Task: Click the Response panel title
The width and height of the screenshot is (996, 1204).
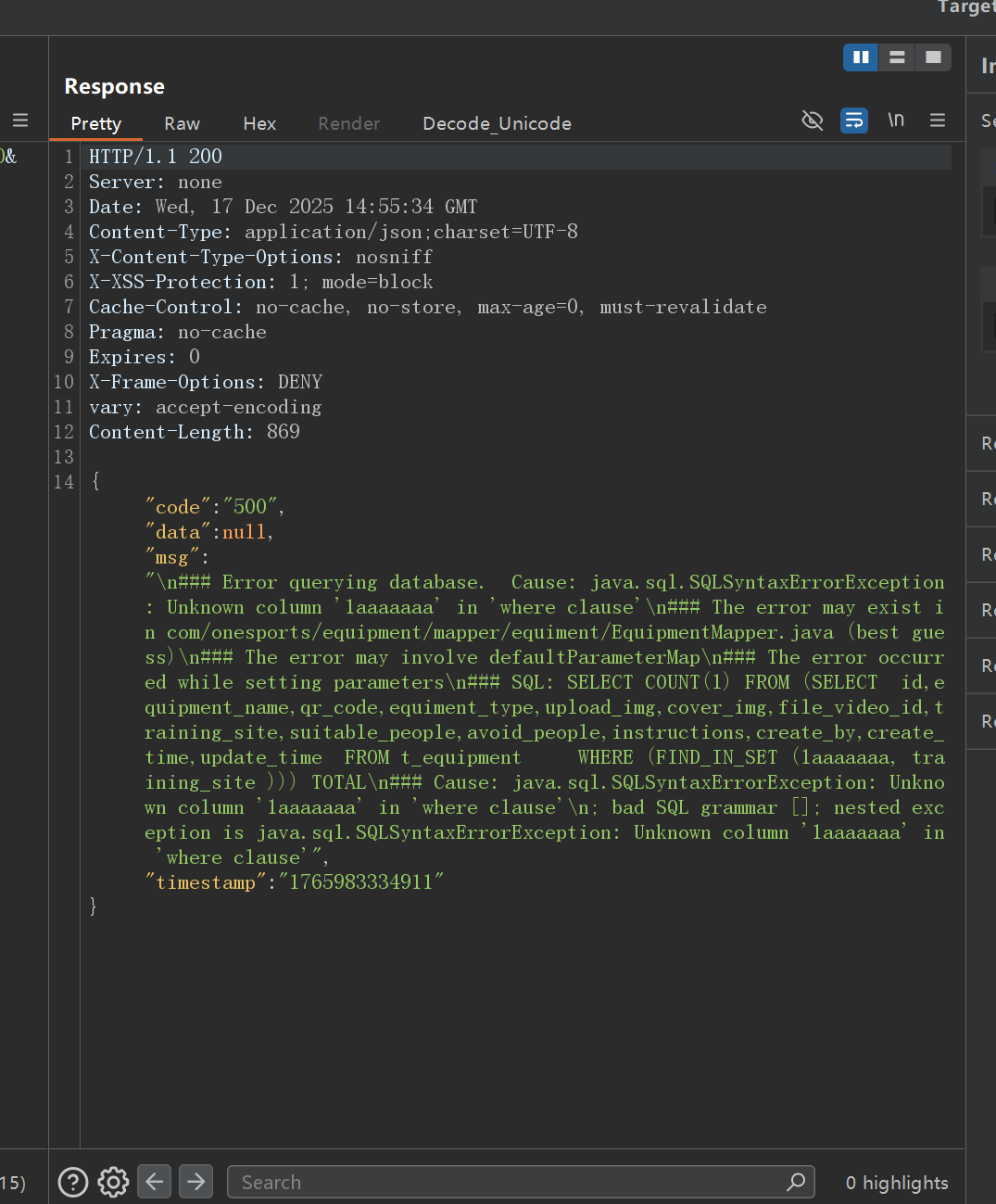Action: [115, 86]
